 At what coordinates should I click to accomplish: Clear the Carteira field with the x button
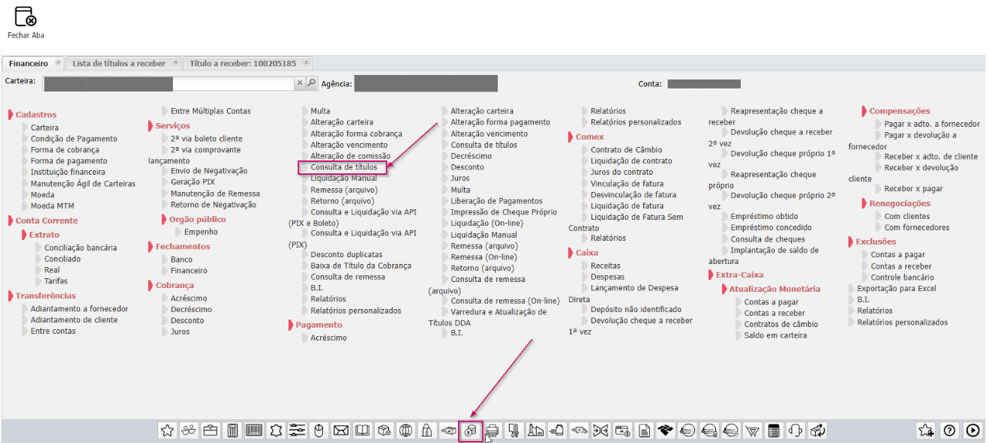[299, 83]
